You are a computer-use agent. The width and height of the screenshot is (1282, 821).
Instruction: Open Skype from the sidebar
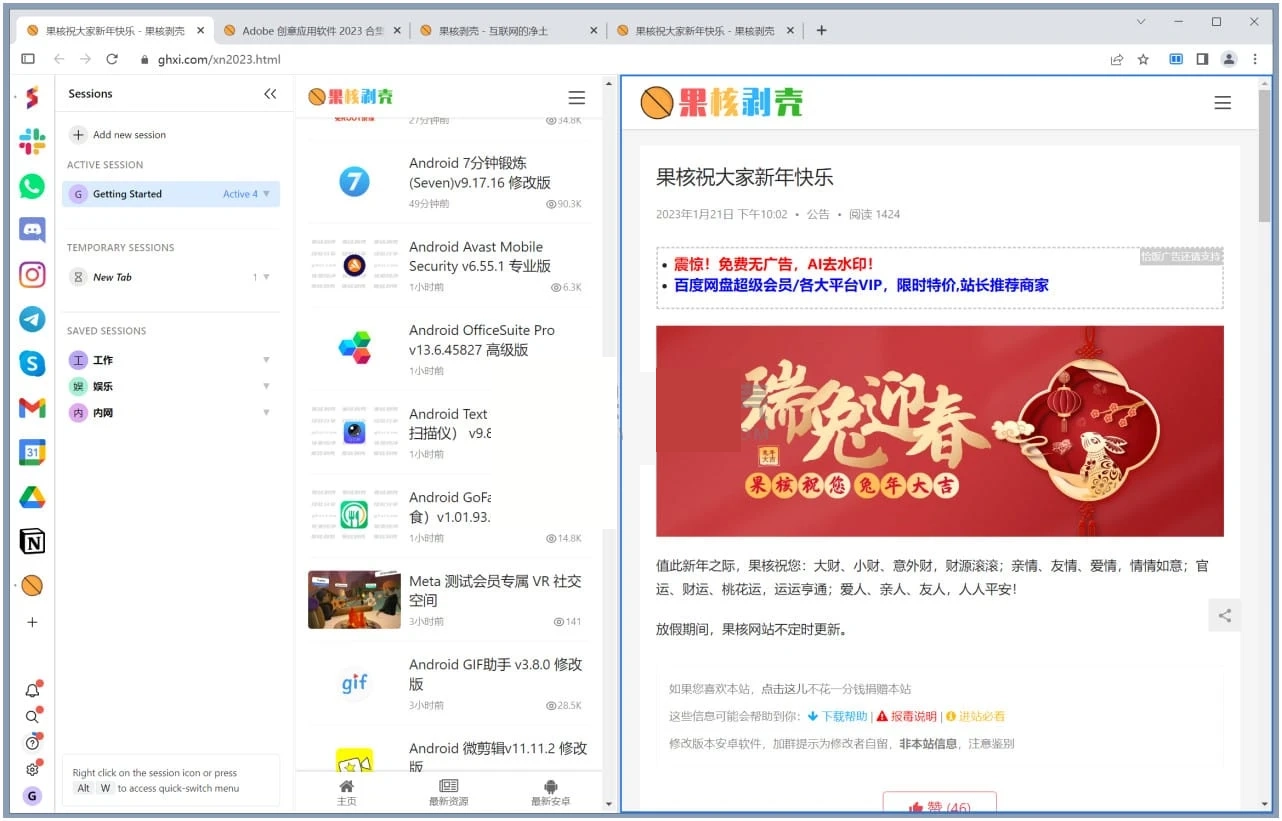tap(31, 363)
